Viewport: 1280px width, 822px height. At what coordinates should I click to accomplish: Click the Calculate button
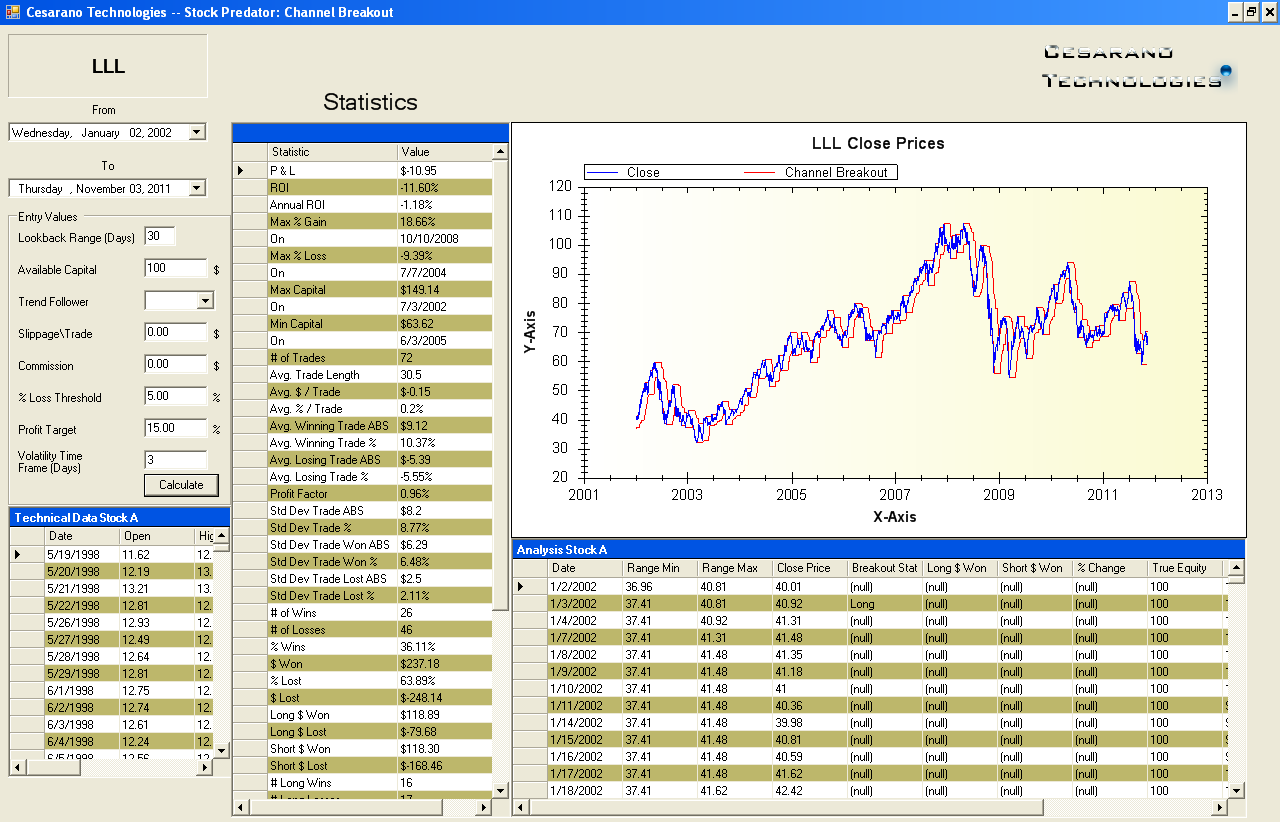181,485
